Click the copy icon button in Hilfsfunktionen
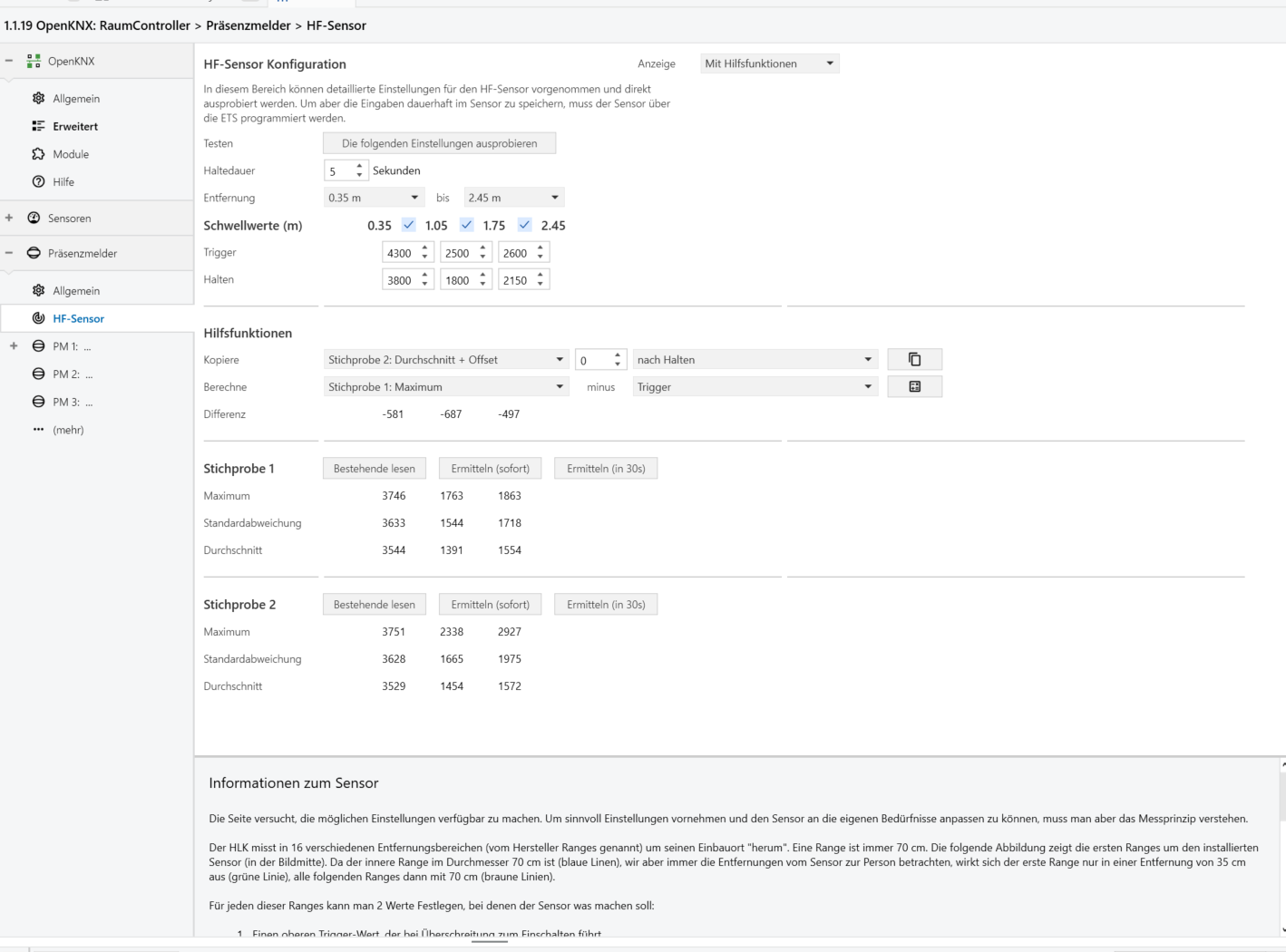 click(x=914, y=360)
